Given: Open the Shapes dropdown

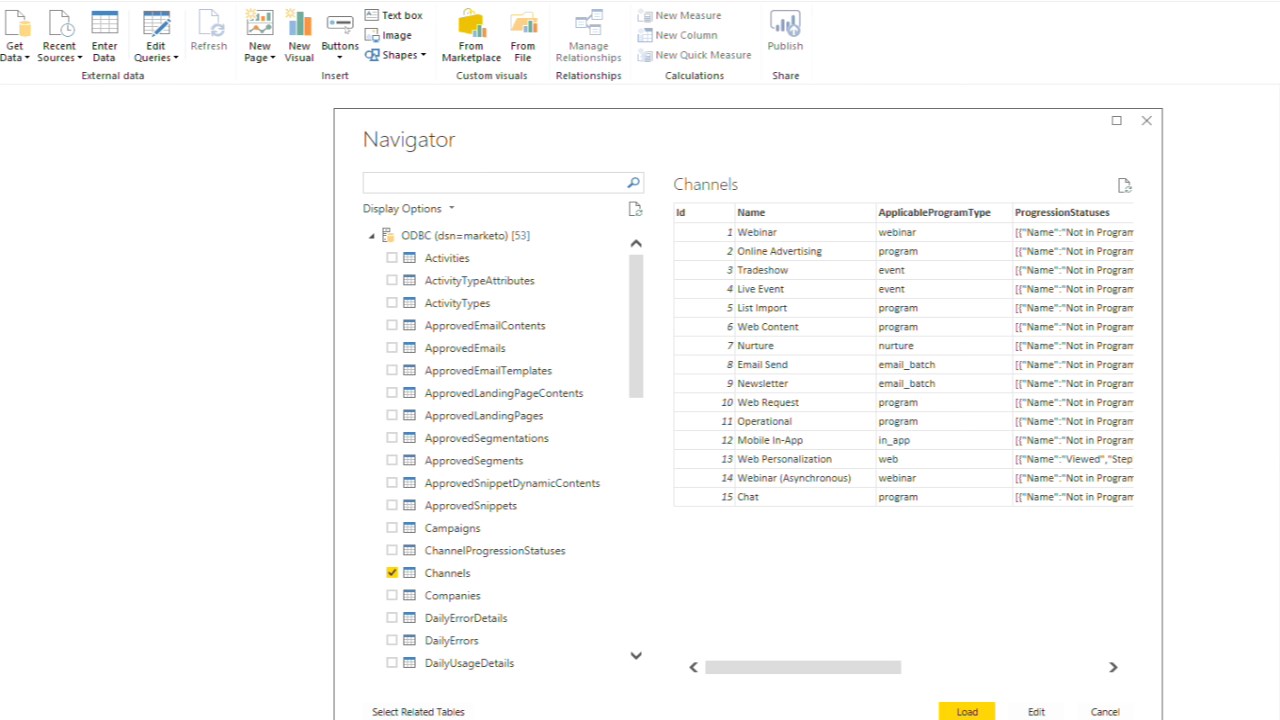Looking at the screenshot, I should coord(395,55).
